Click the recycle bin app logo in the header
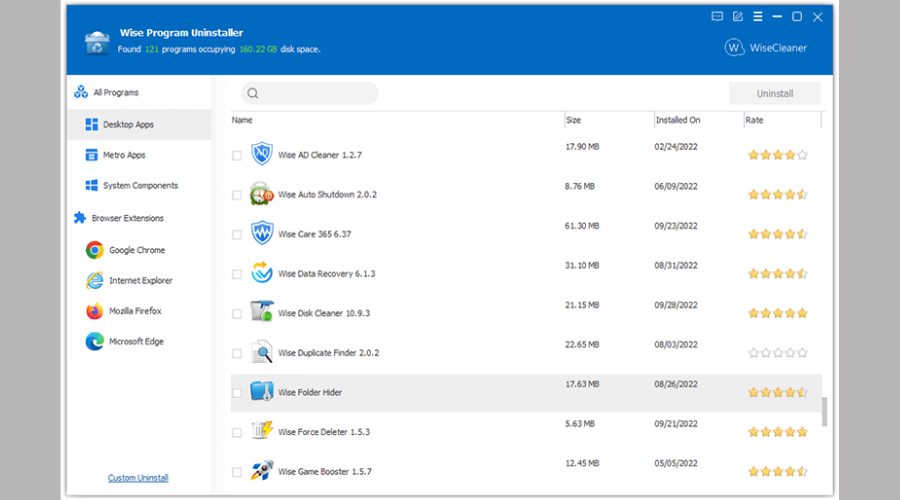Image resolution: width=900 pixels, height=500 pixels. pos(97,42)
